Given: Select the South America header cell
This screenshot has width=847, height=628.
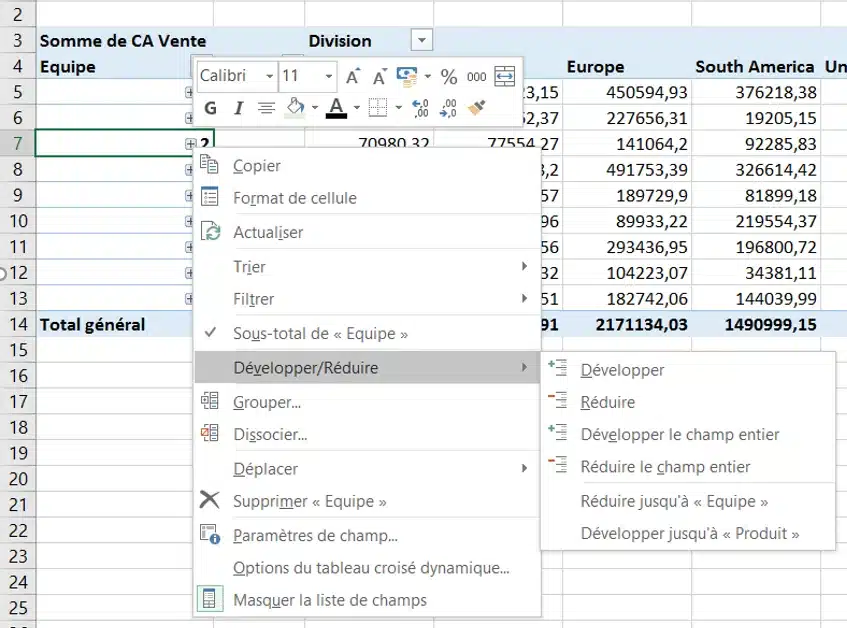Looking at the screenshot, I should click(x=756, y=67).
